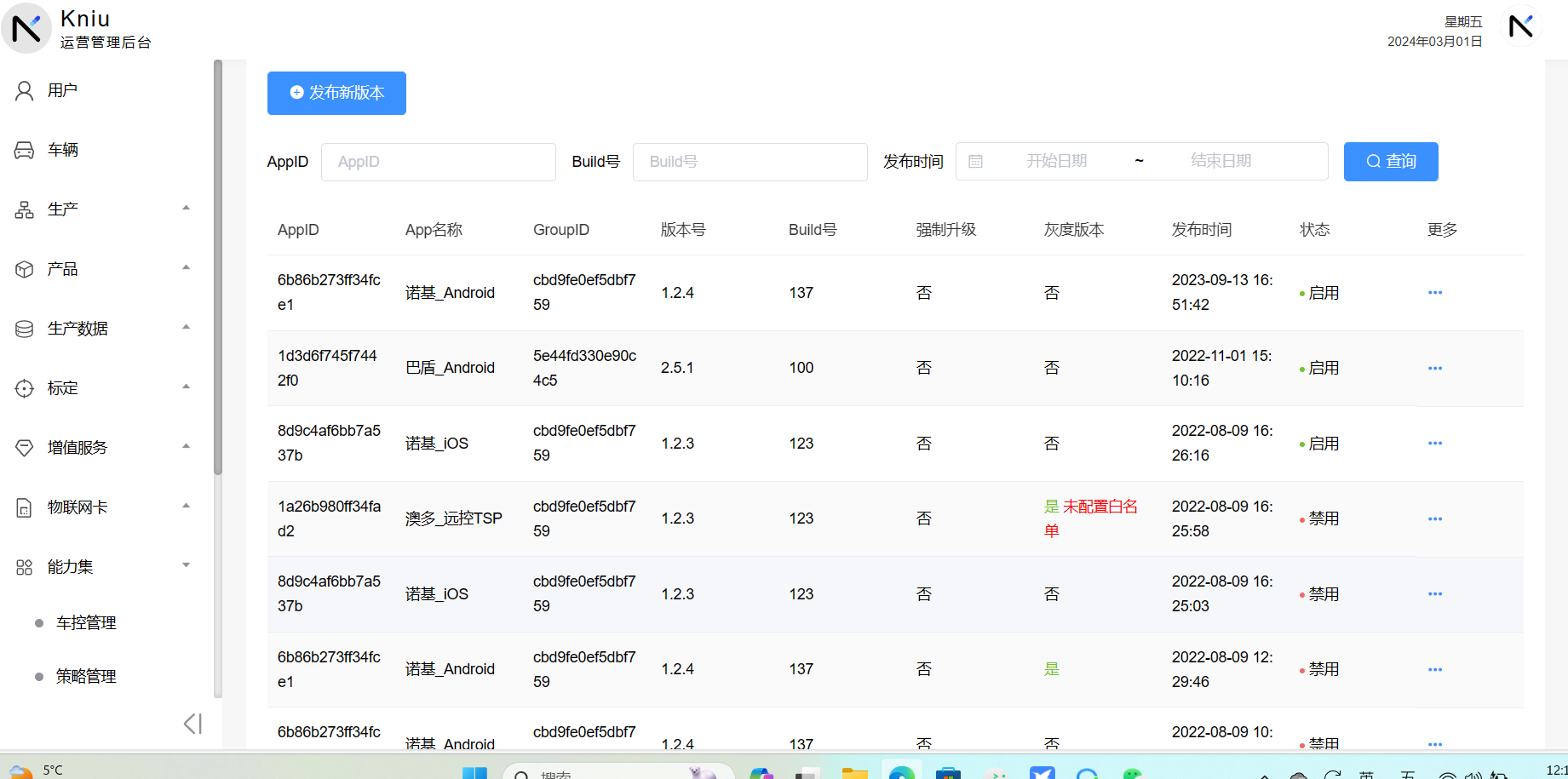Viewport: 1568px width, 779px height.
Task: Open more actions for the 2022-08-09 16:26:16 row
Action: pyautogui.click(x=1435, y=444)
